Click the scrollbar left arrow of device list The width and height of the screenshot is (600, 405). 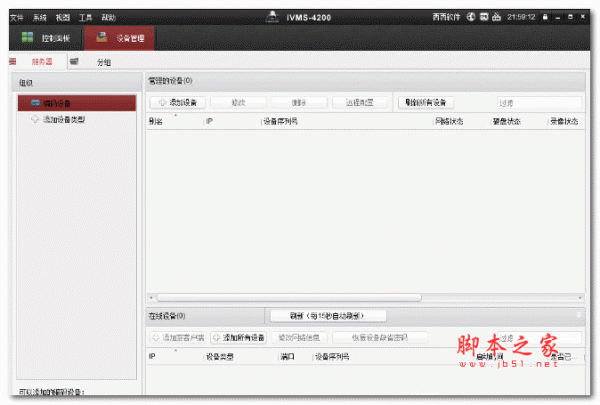point(151,297)
